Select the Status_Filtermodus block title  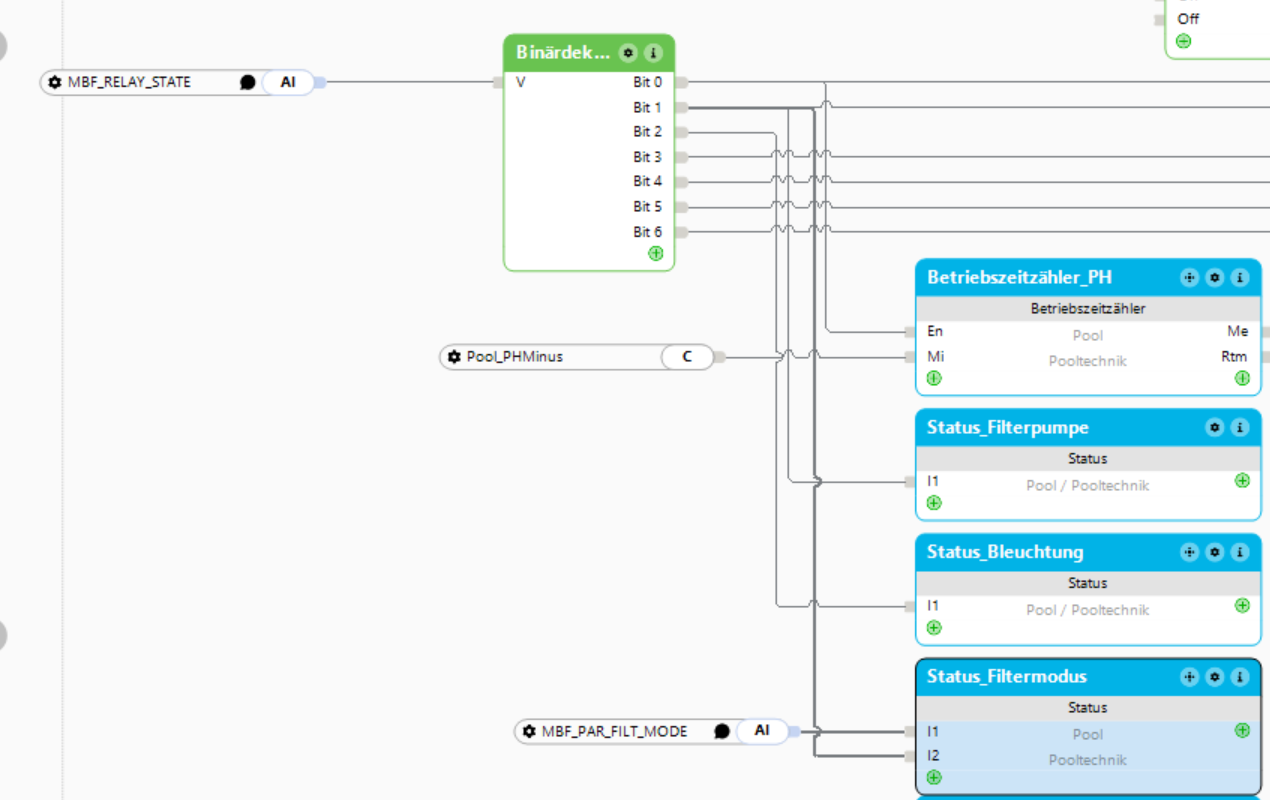click(1006, 677)
